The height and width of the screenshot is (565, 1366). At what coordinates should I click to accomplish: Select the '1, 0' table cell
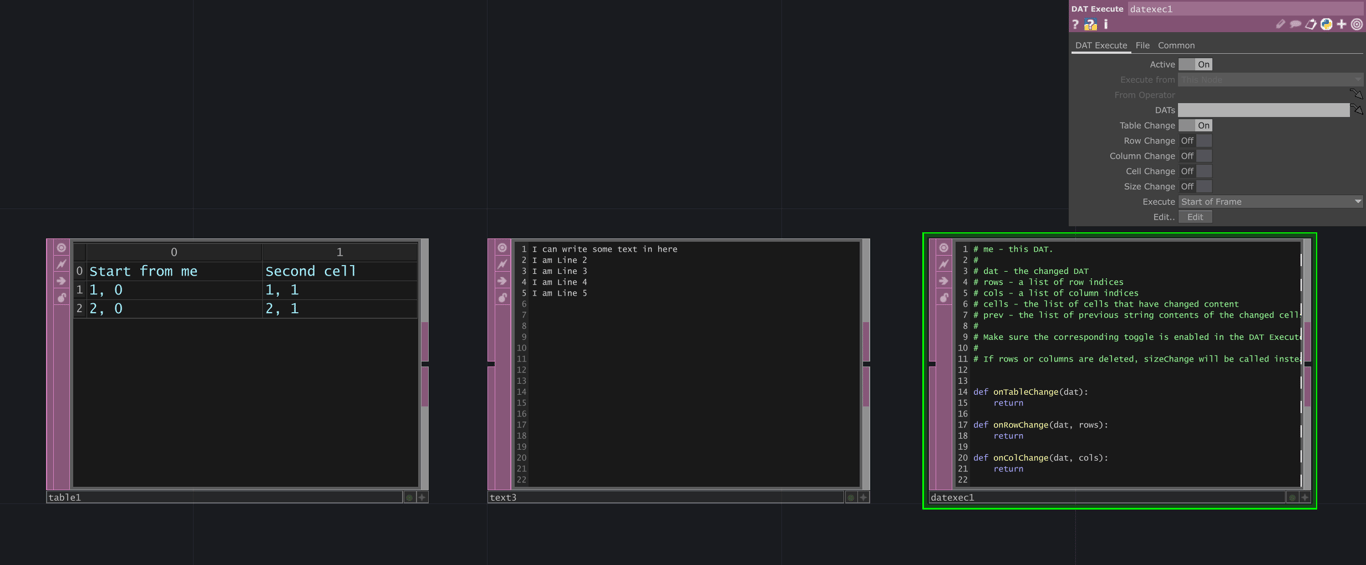[x=174, y=290]
